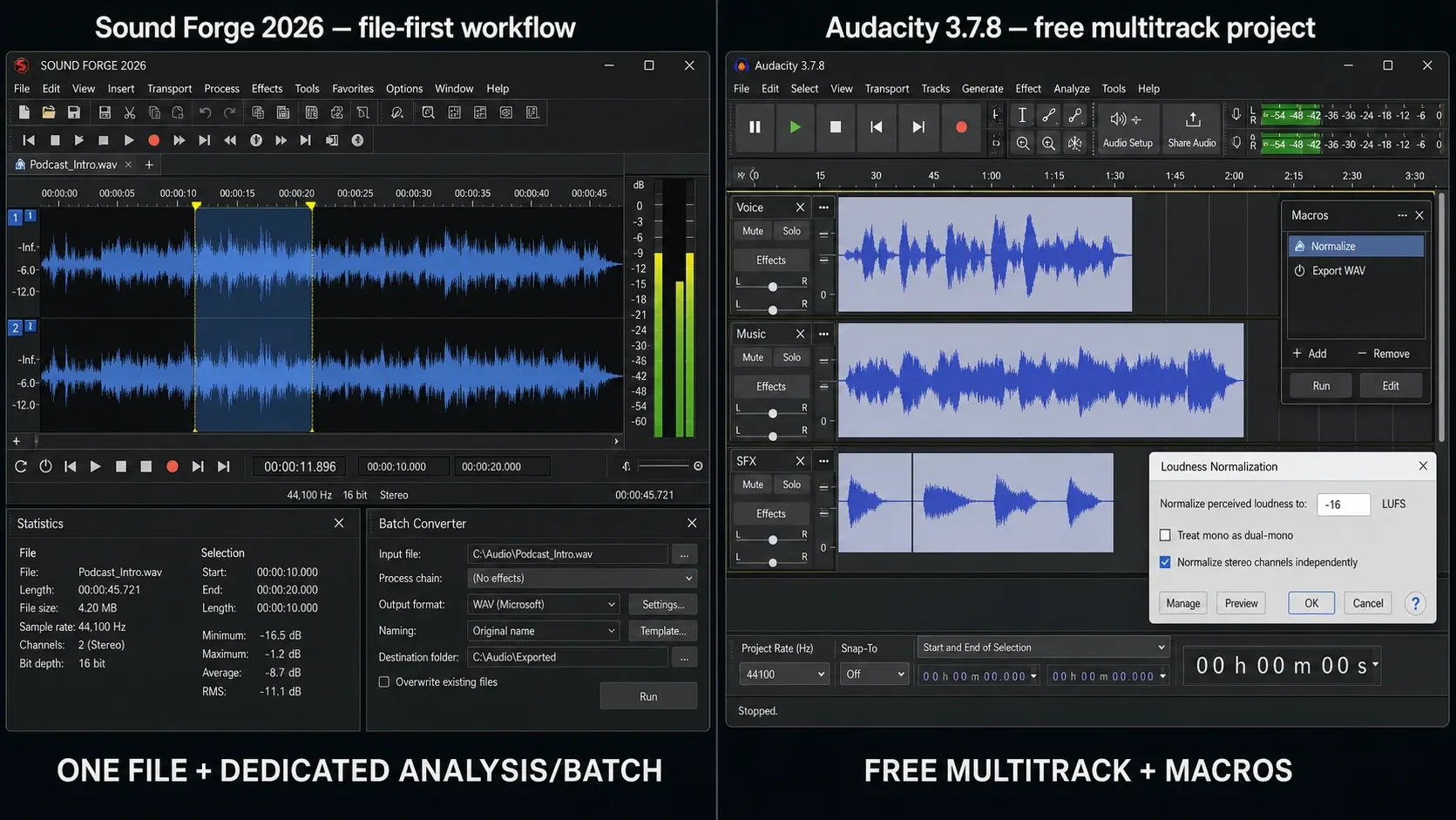1456x820 pixels.
Task: Click Skip to Start in Audacity
Action: tap(877, 127)
